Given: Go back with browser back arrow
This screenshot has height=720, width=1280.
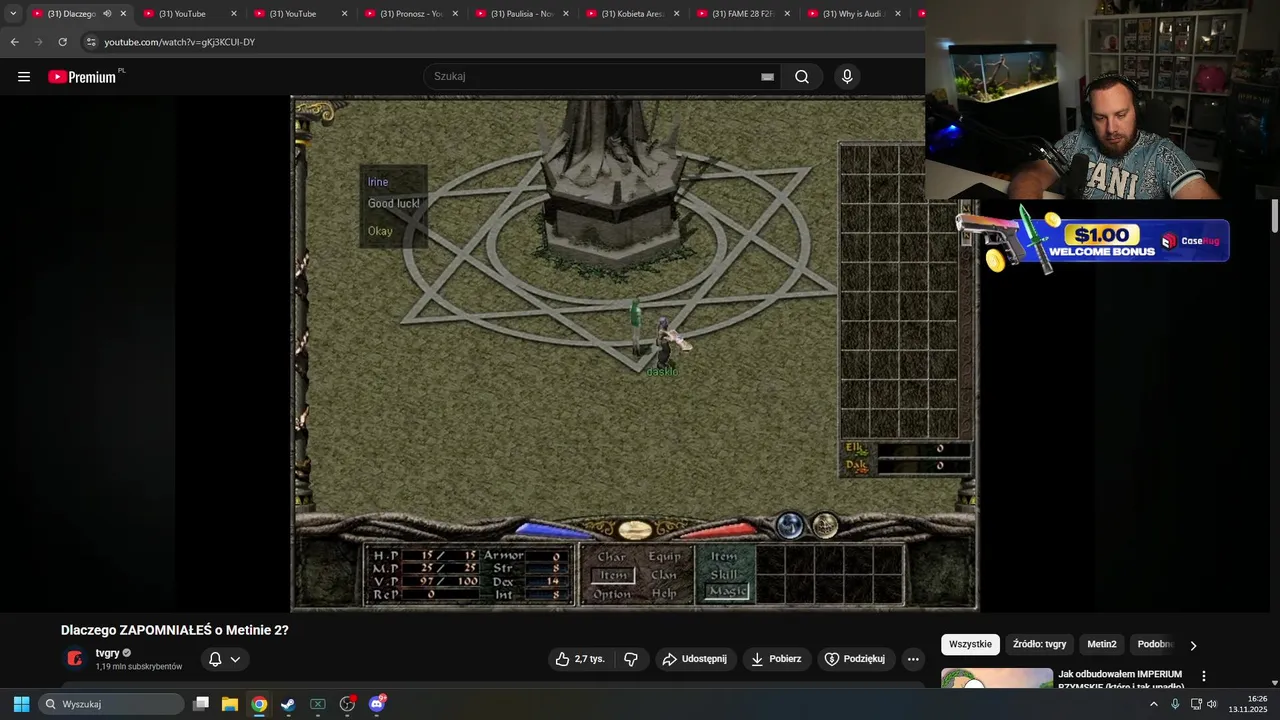Looking at the screenshot, I should [x=14, y=42].
